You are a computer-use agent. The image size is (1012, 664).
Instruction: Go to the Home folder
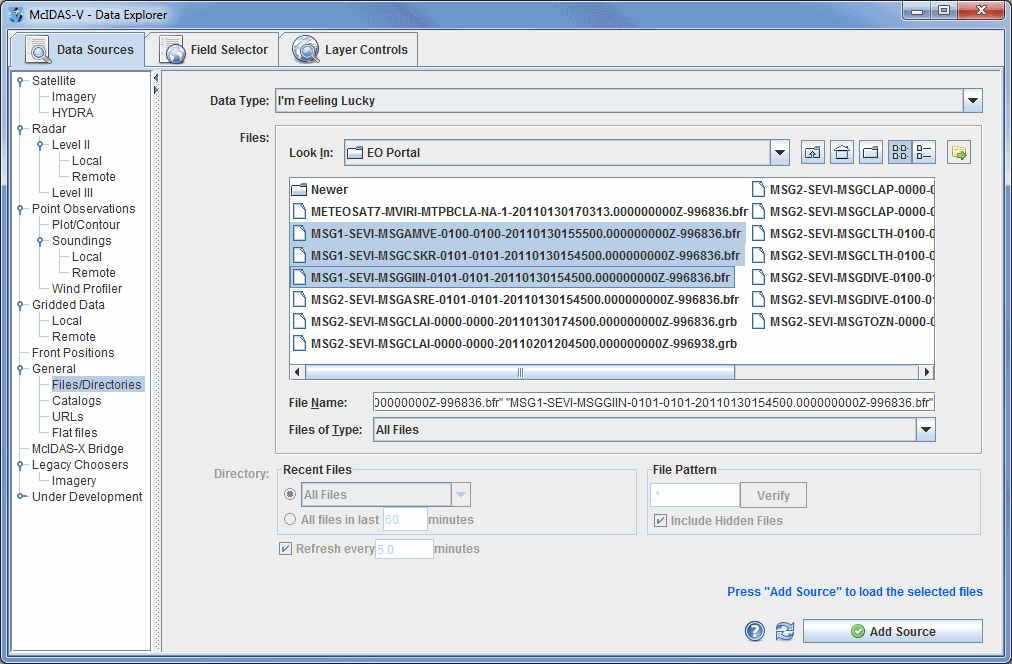842,153
